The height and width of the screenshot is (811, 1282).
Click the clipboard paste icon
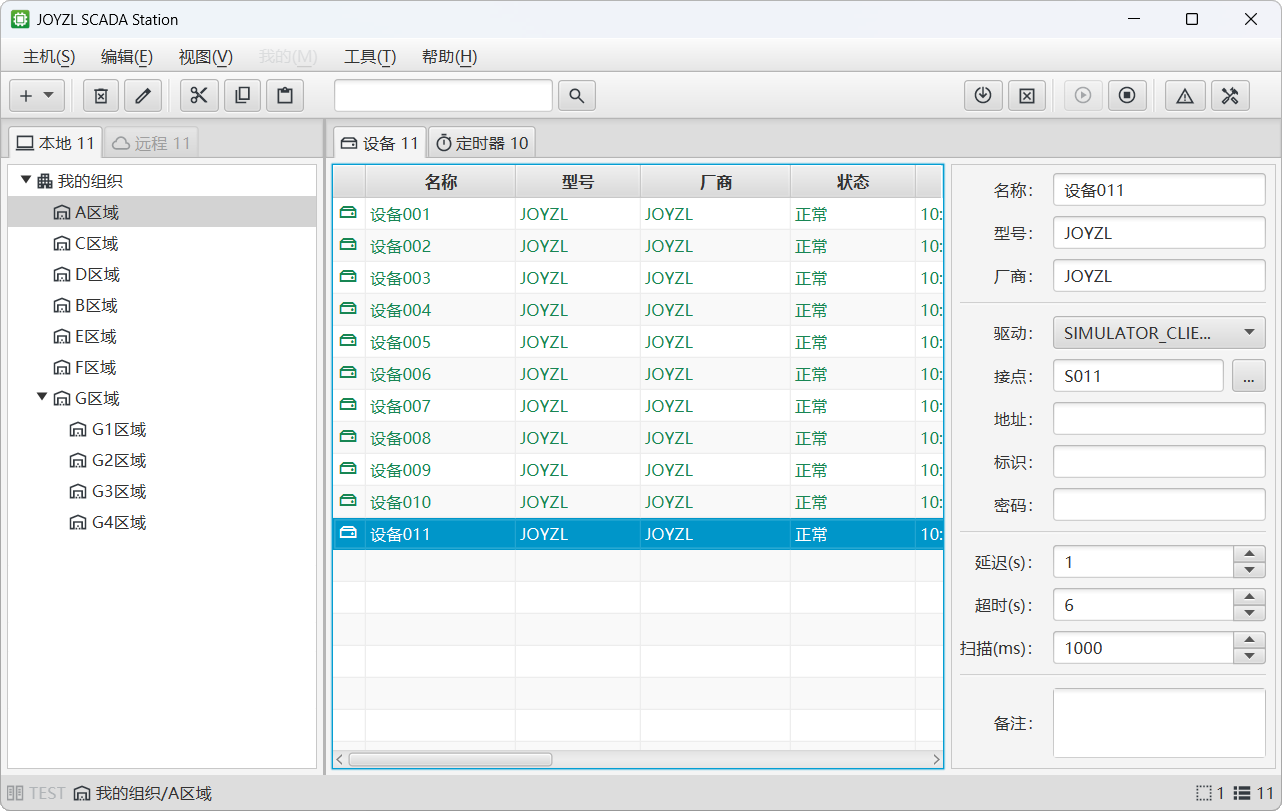tap(285, 96)
